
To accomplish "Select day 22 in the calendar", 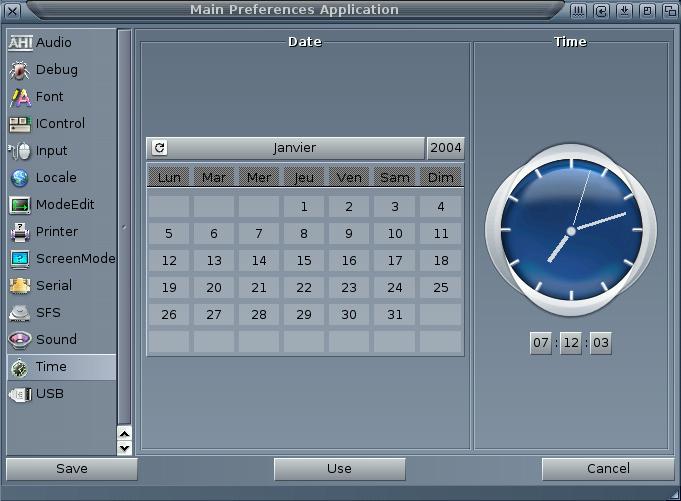I will 304,287.
